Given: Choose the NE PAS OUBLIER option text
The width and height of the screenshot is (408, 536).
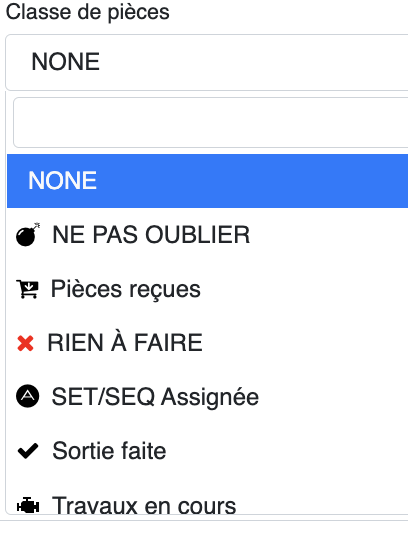Looking at the screenshot, I should point(151,235).
